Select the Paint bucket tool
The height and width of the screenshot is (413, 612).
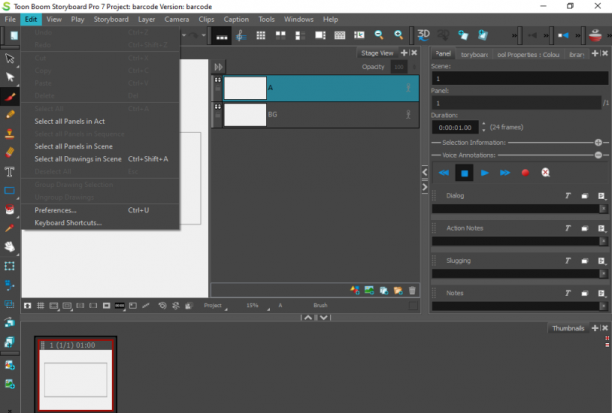click(10, 210)
